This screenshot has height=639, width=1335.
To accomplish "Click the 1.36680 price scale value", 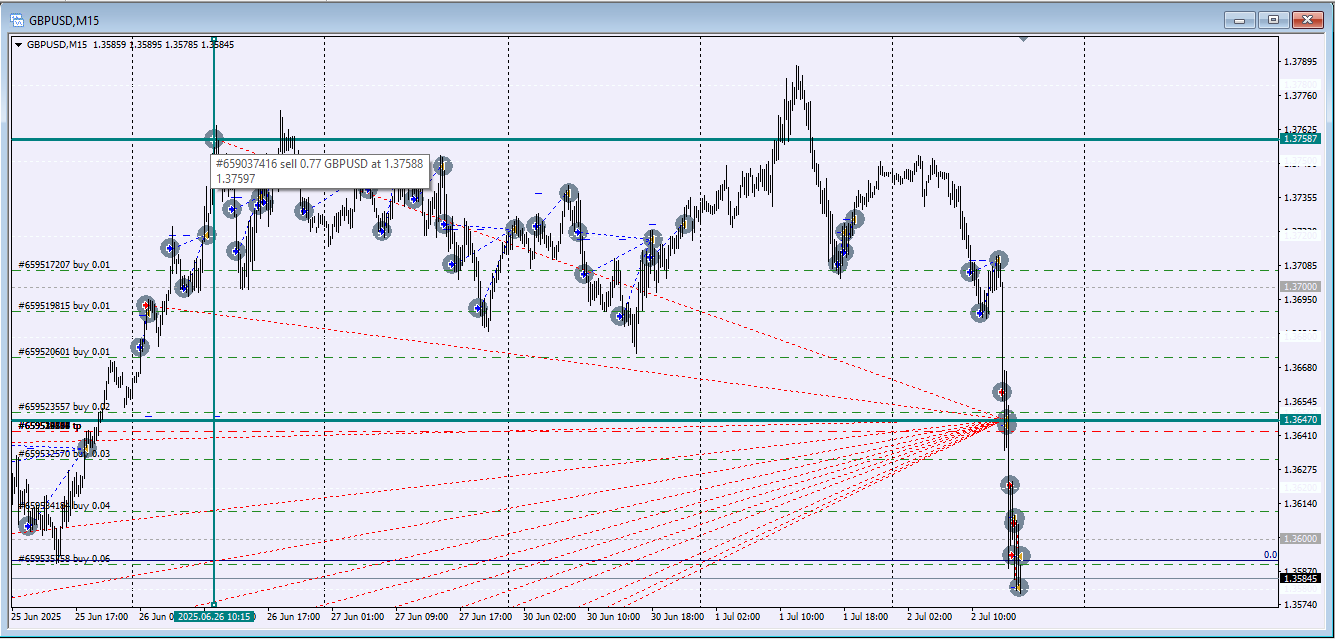I will pyautogui.click(x=1300, y=368).
